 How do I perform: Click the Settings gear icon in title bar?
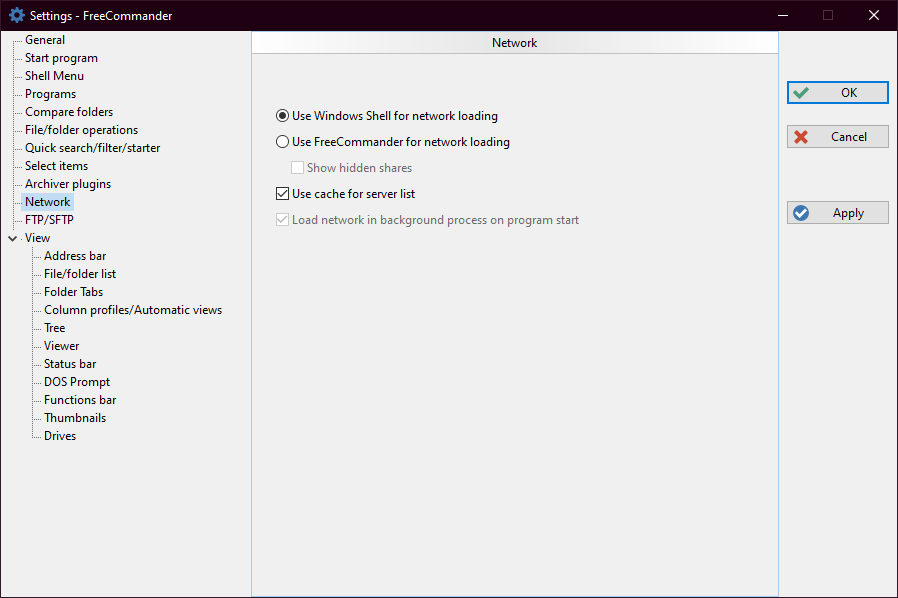point(16,15)
